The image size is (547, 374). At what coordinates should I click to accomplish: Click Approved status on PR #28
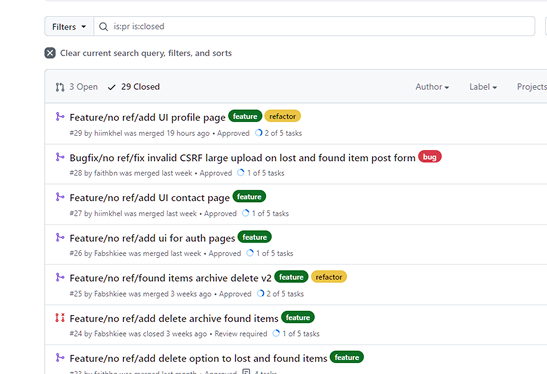[x=216, y=173]
